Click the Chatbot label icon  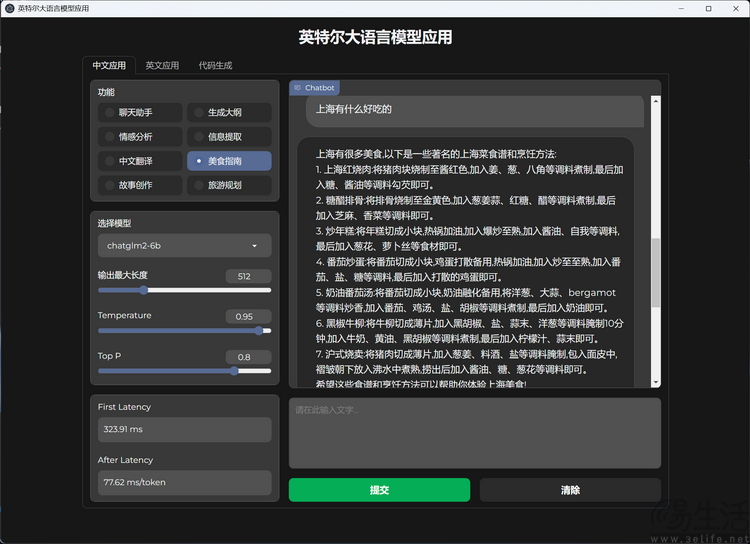coord(298,88)
